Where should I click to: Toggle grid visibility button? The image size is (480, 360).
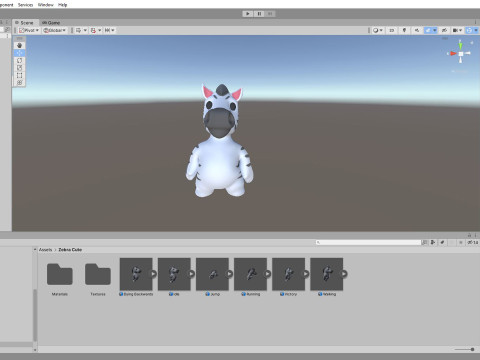point(79,30)
